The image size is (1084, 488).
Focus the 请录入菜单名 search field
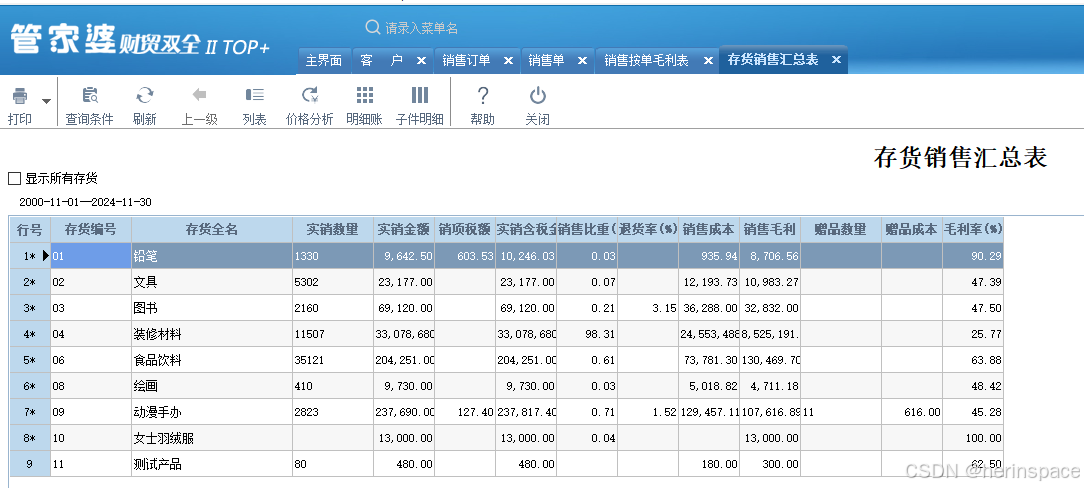point(422,28)
